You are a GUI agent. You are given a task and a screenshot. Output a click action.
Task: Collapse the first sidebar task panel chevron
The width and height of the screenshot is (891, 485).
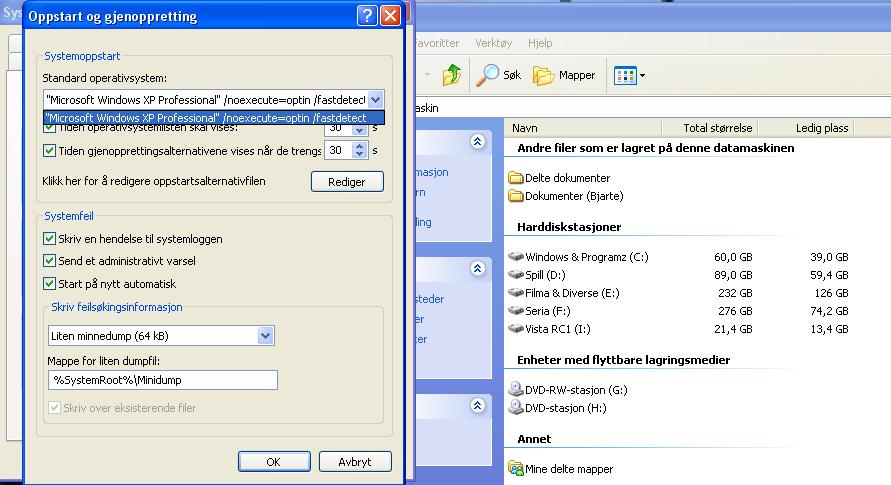tap(477, 141)
